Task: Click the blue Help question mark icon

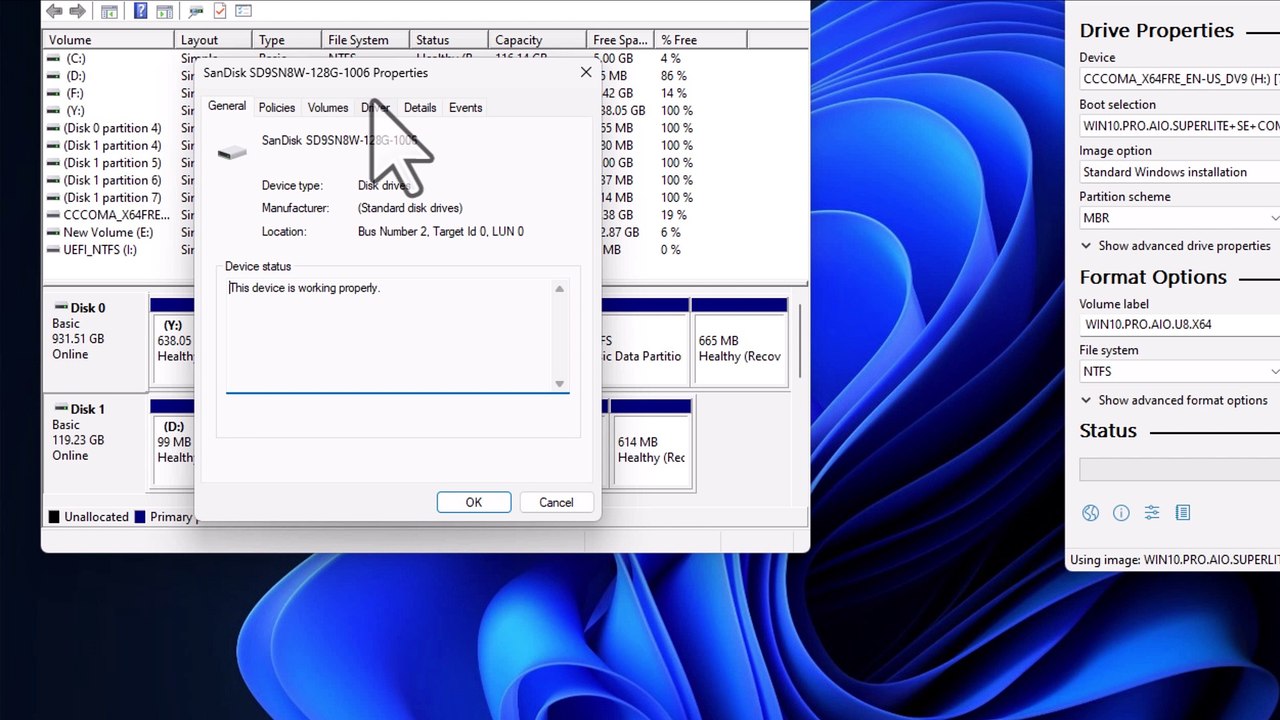Action: click(140, 11)
